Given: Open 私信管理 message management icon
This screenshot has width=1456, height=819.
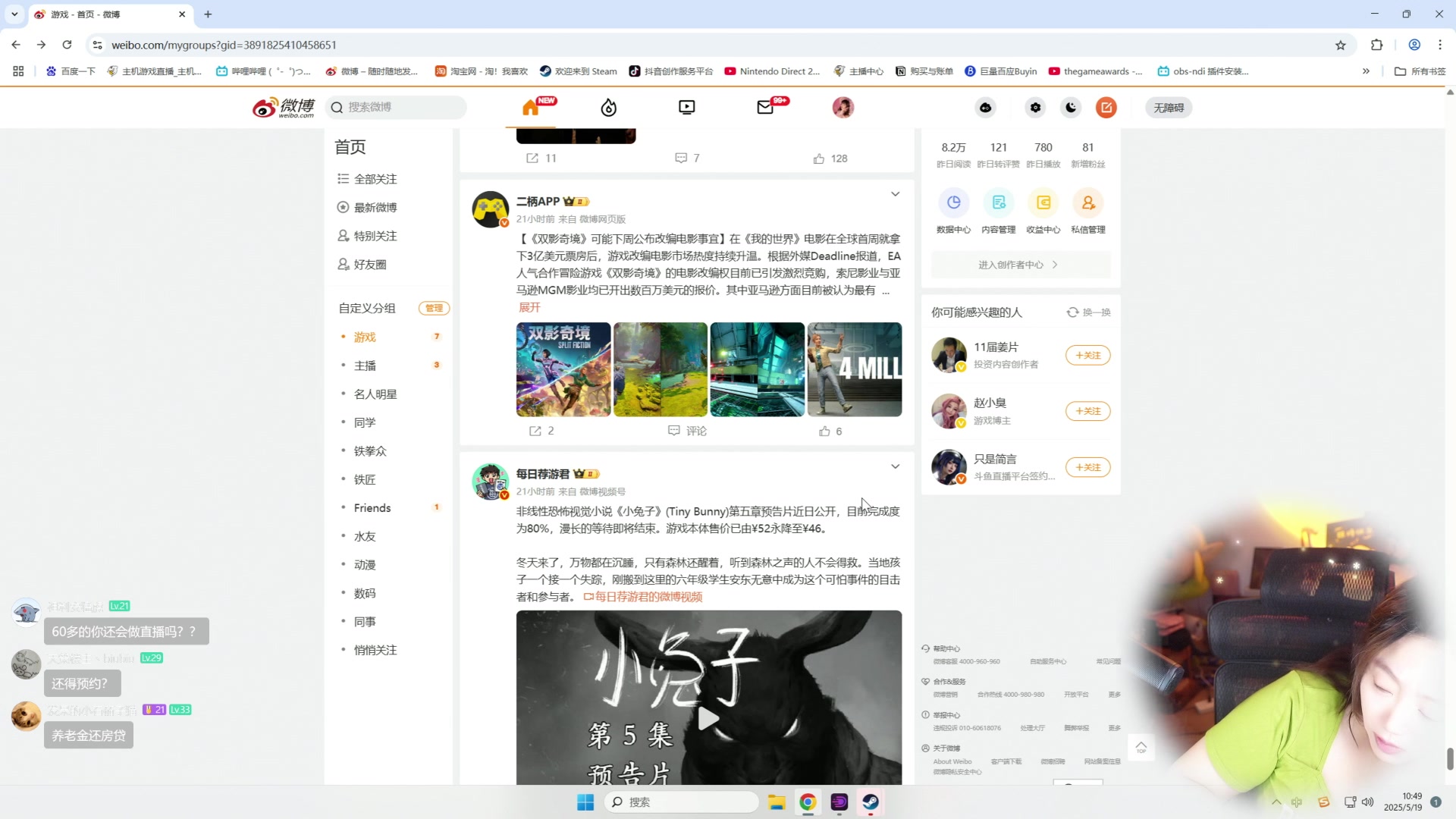Looking at the screenshot, I should (x=1087, y=203).
